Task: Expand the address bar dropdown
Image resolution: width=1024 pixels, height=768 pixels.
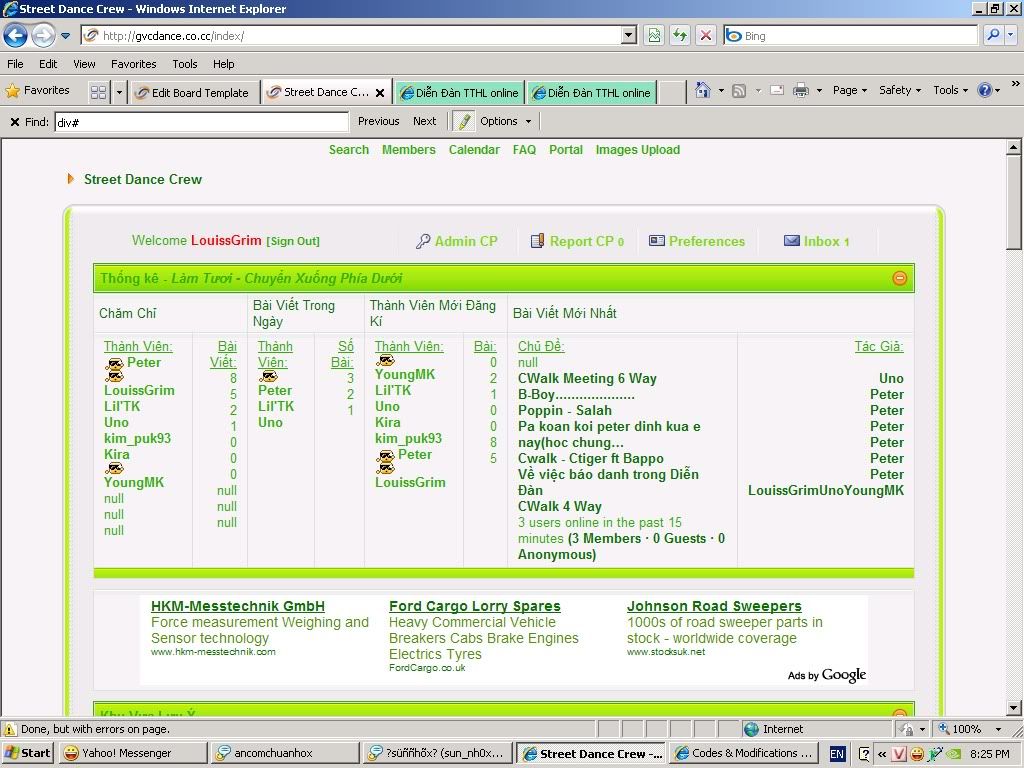Action: pos(628,35)
